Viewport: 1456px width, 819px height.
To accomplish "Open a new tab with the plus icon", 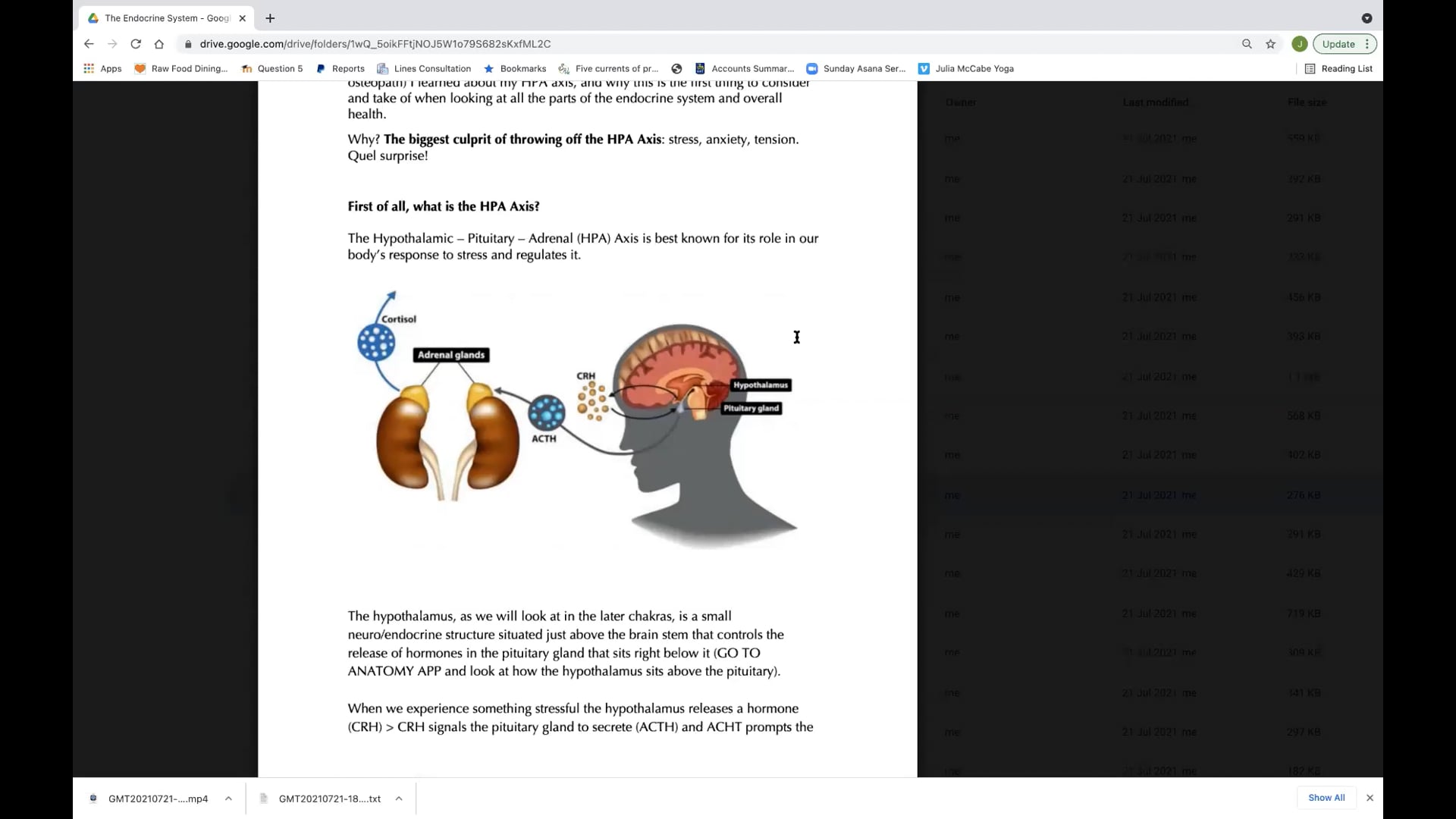I will click(x=270, y=18).
